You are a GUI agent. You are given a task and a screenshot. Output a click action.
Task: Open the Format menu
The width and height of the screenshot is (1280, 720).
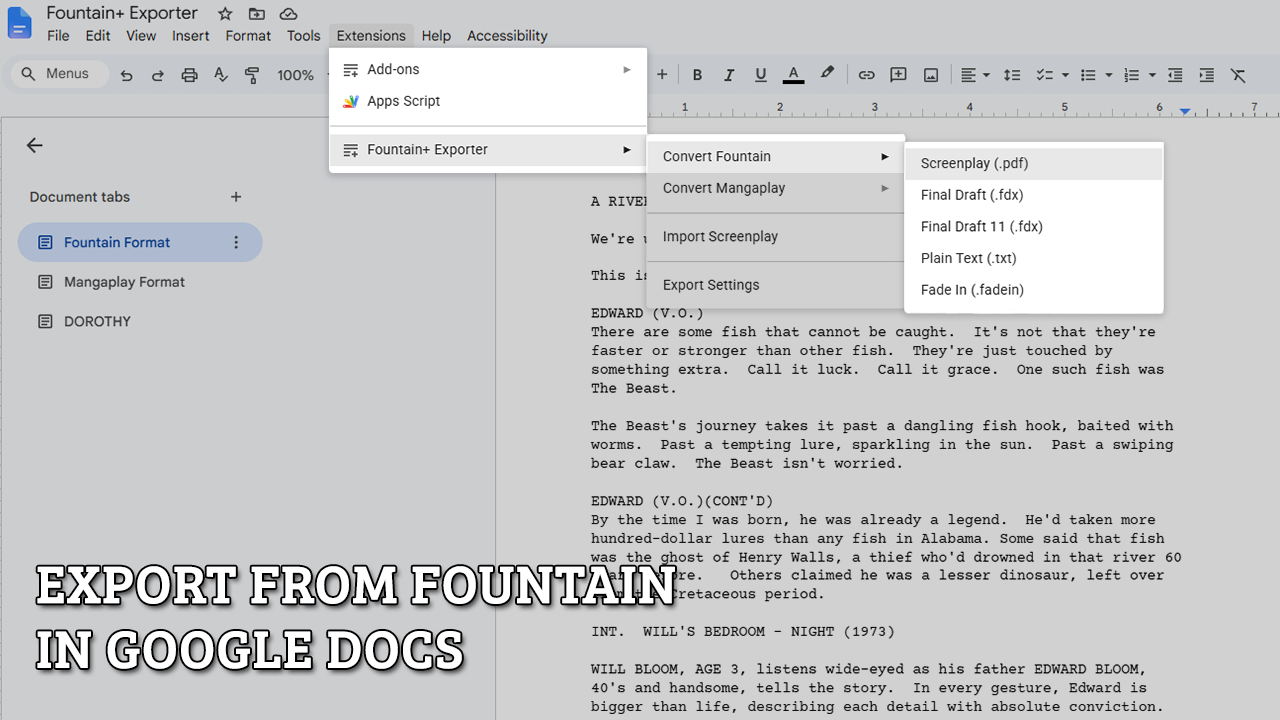(x=248, y=36)
